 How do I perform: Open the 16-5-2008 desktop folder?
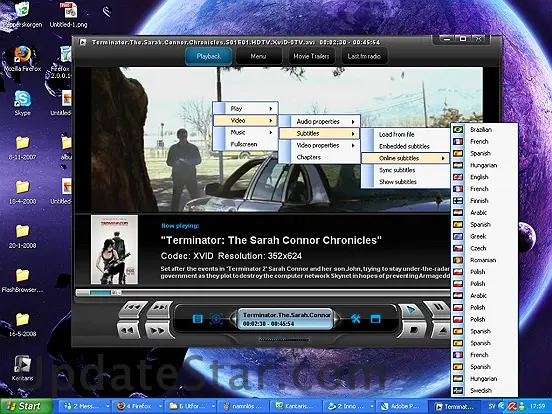[23, 325]
